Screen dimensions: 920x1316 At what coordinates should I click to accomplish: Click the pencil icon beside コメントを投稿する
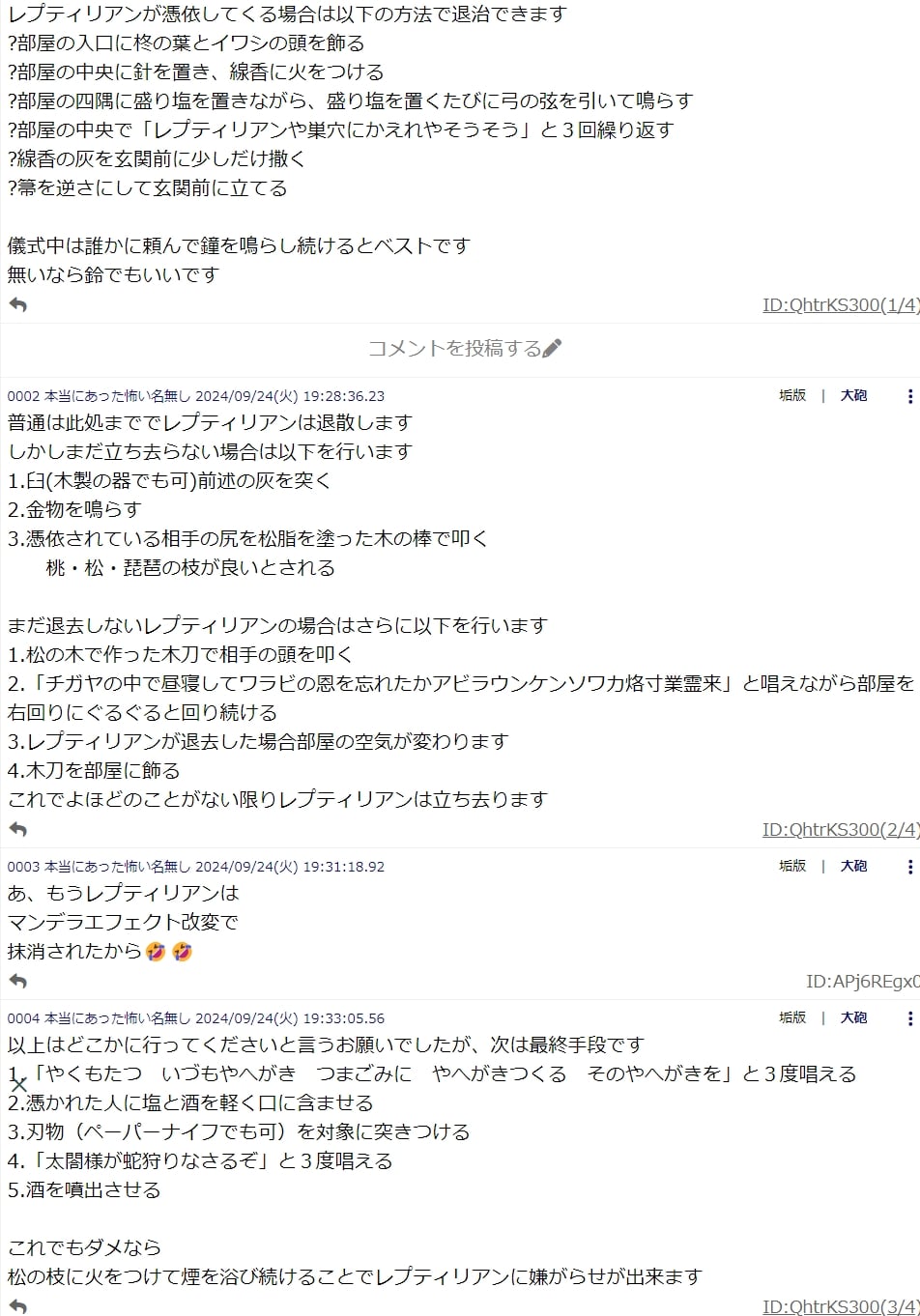(552, 349)
